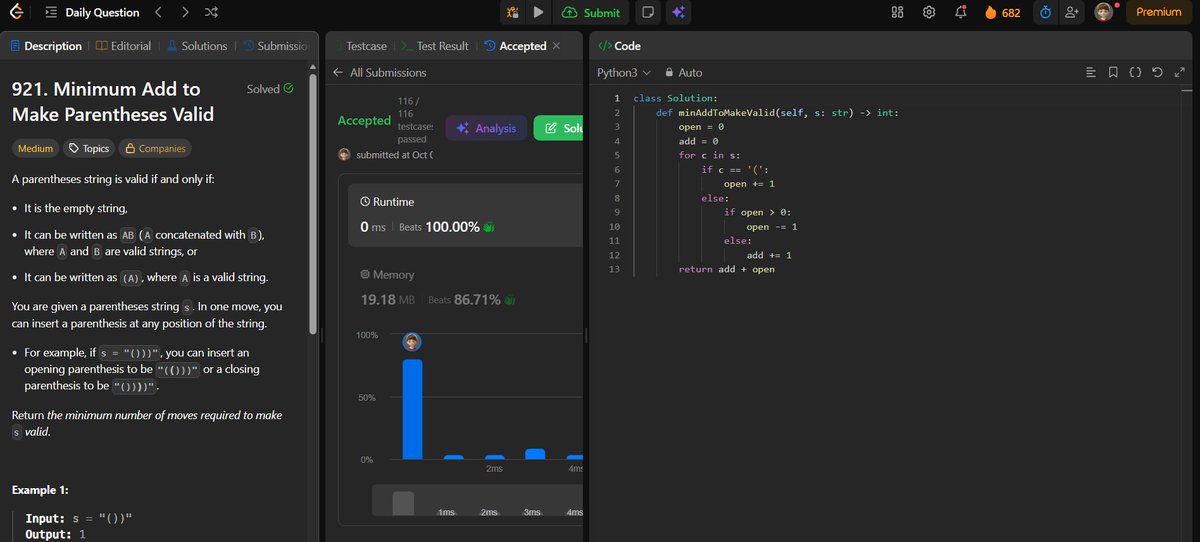Screen dimensions: 1200x542
Task: View the 682 streak flame counter
Action: click(x=1002, y=12)
